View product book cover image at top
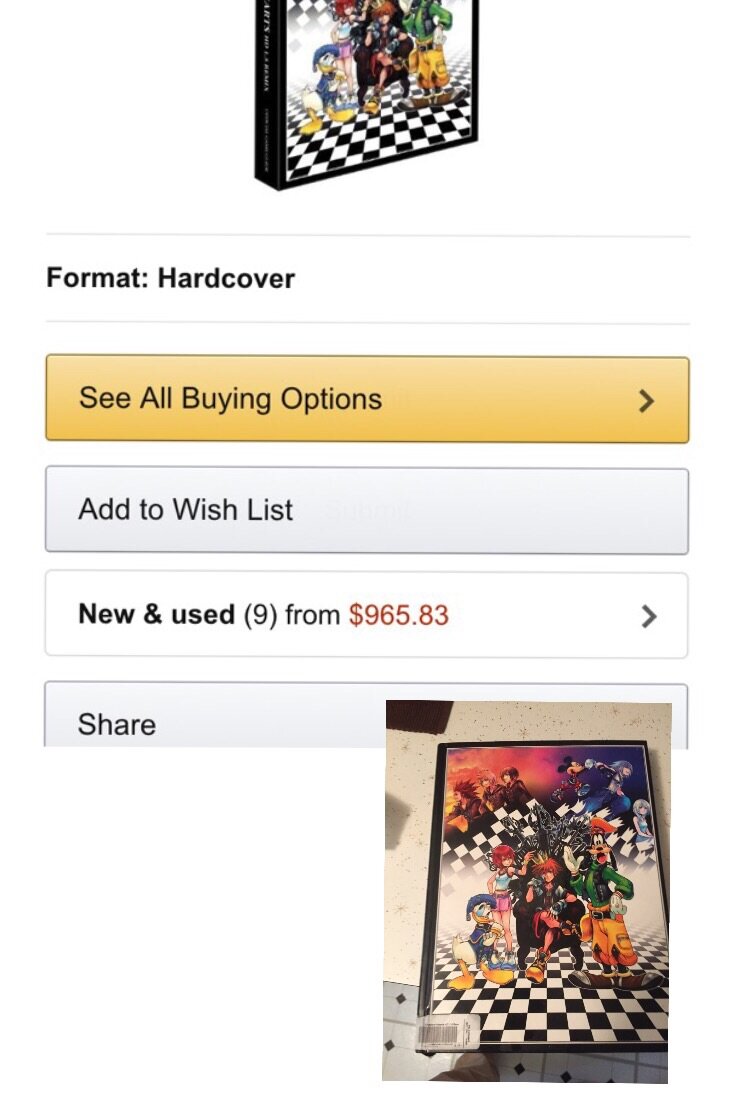 [366, 92]
